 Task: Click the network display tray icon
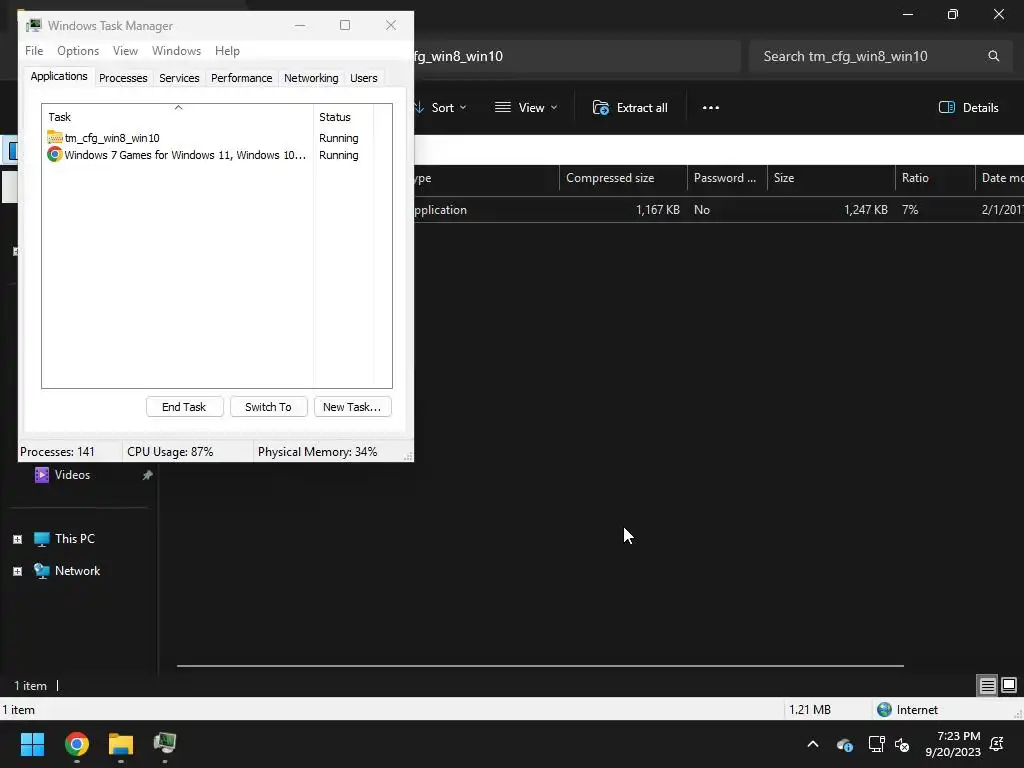click(x=876, y=744)
